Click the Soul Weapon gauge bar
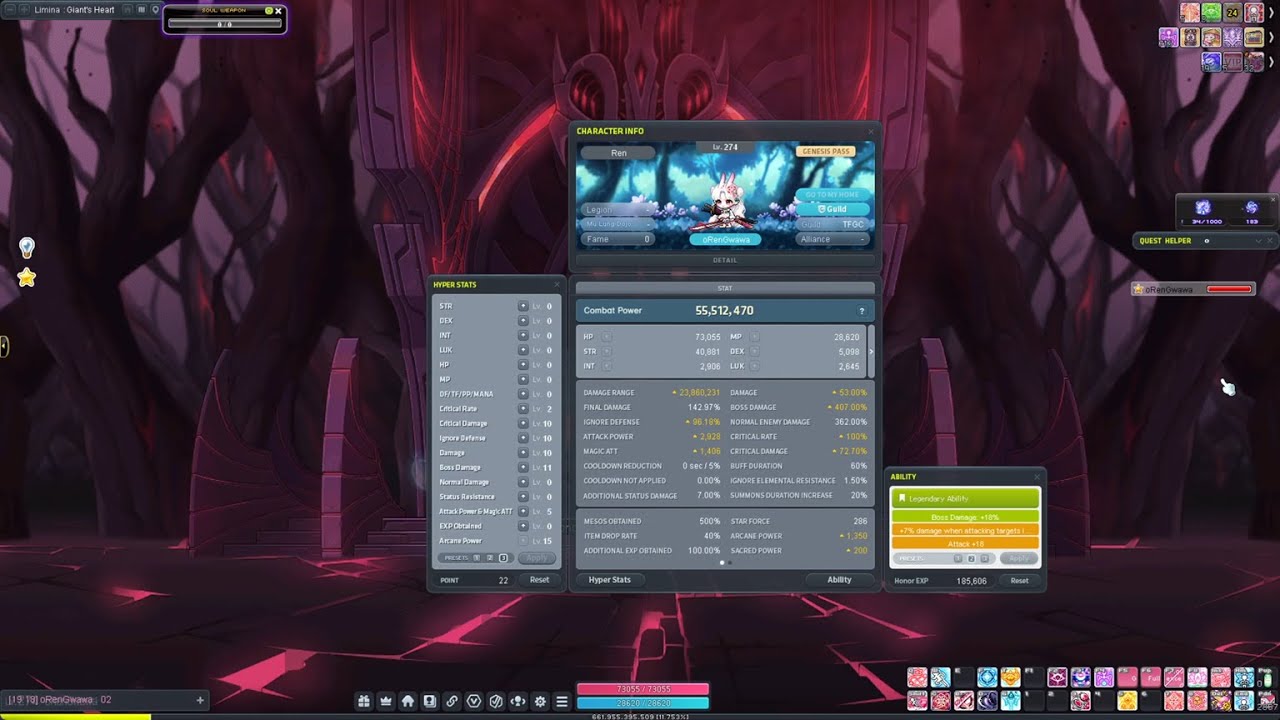 pyautogui.click(x=224, y=23)
